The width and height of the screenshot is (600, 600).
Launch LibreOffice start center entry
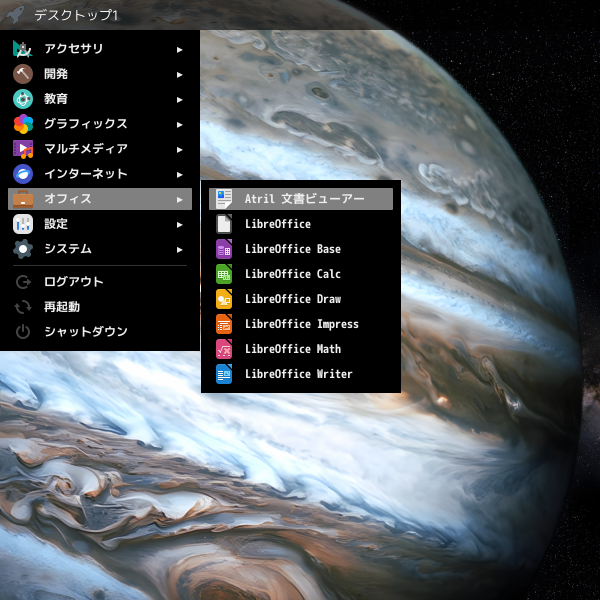coord(301,224)
